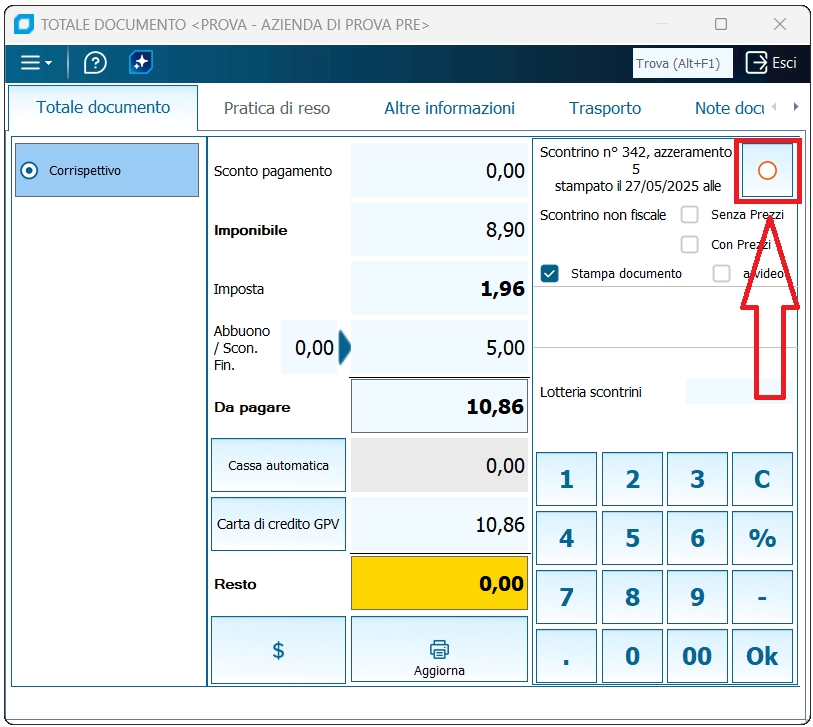Open the Pratica di reso tab
Viewport: 813px width, 727px height.
(277, 108)
